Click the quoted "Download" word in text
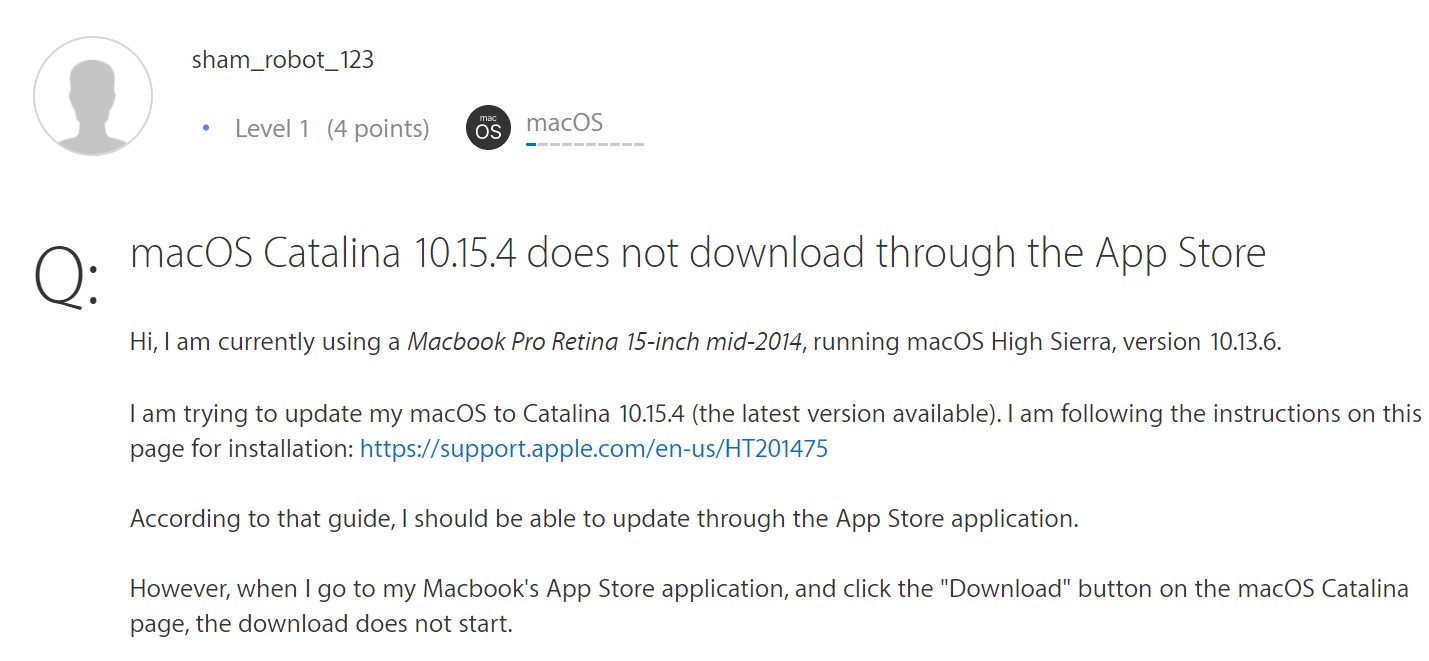Screen dimensions: 1429x661 pos(1012,589)
